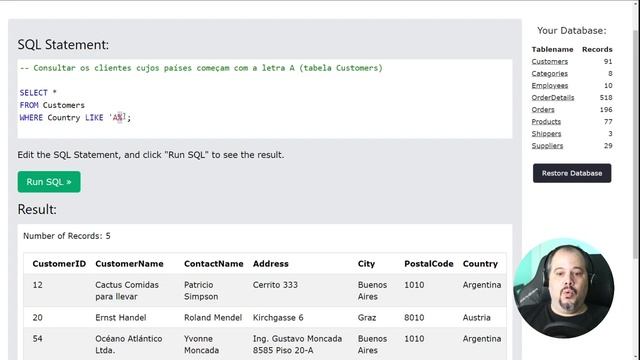The height and width of the screenshot is (360, 640).
Task: Select the Ernst Handel result row
Action: pyautogui.click(x=264, y=317)
